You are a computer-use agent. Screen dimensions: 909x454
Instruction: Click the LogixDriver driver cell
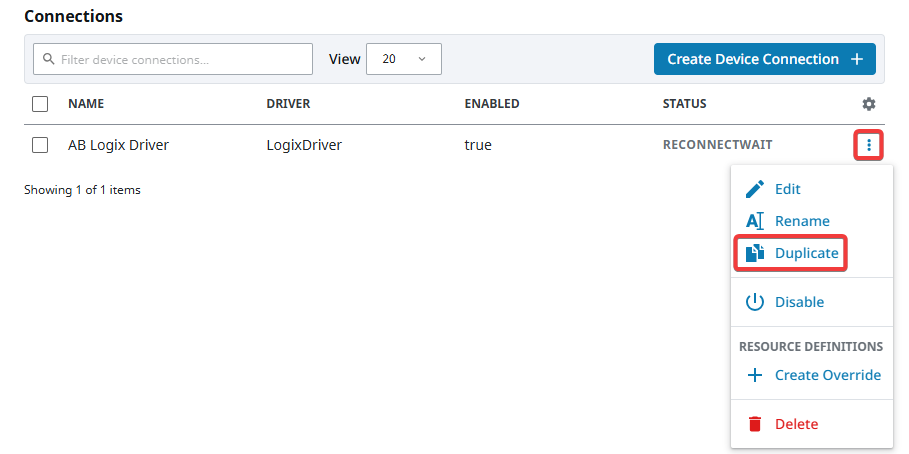point(304,145)
